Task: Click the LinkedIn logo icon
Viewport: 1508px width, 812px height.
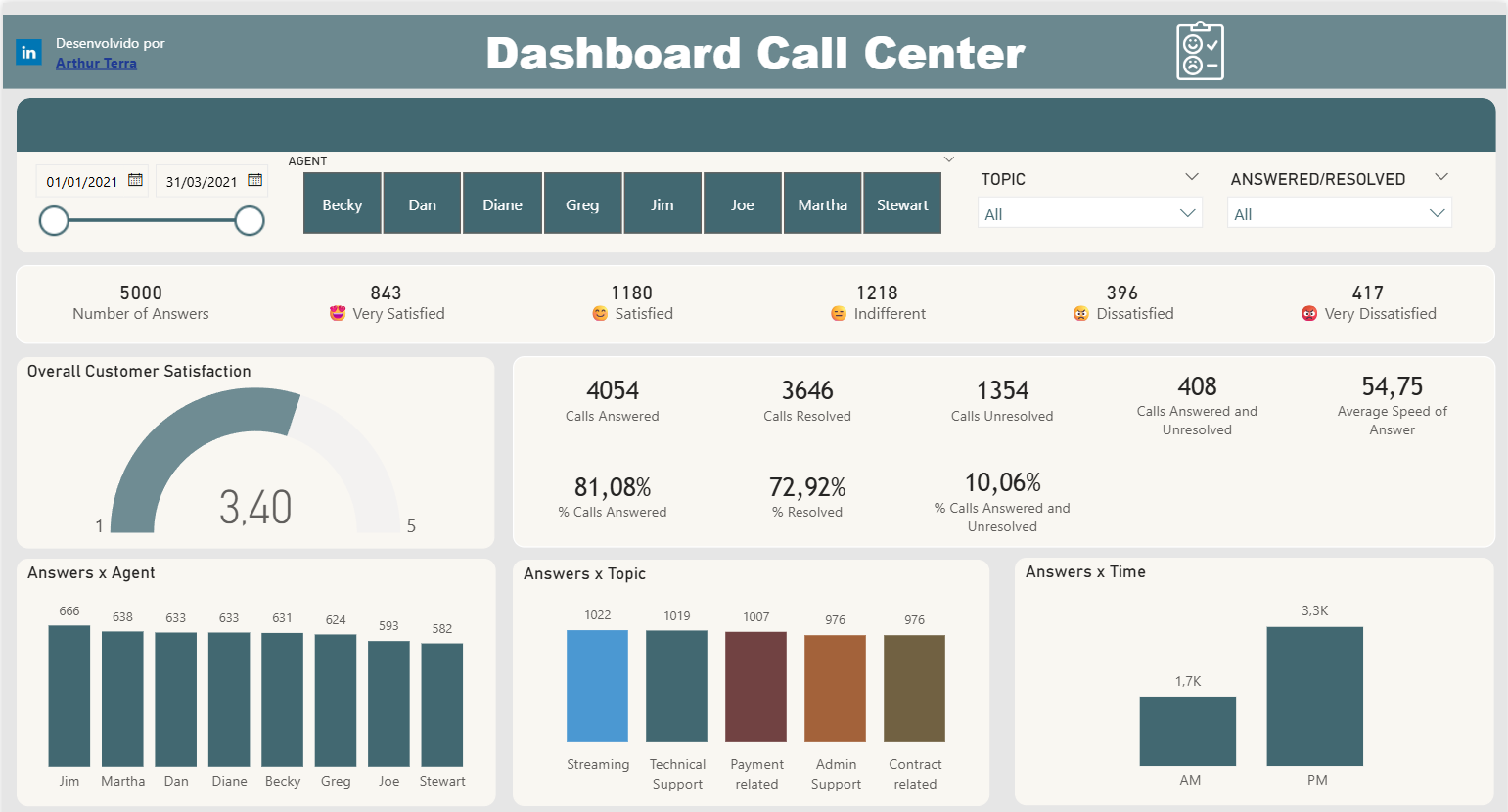Action: (x=28, y=53)
